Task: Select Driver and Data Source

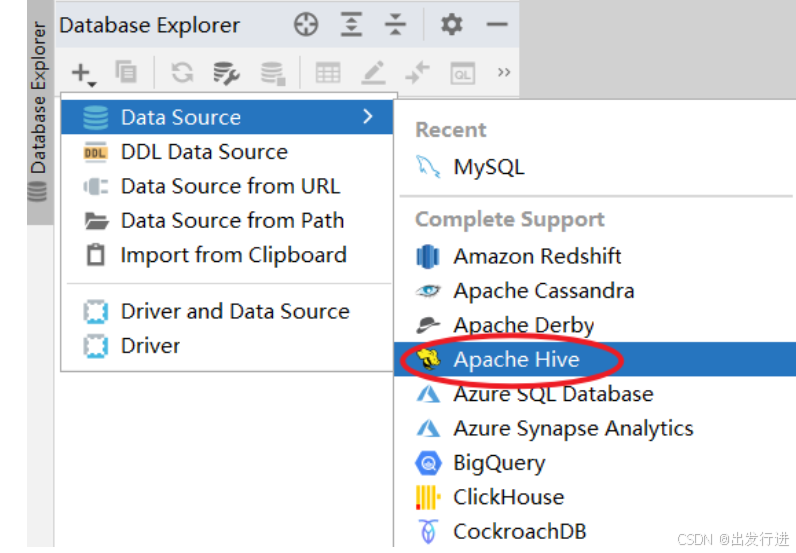Action: (227, 311)
